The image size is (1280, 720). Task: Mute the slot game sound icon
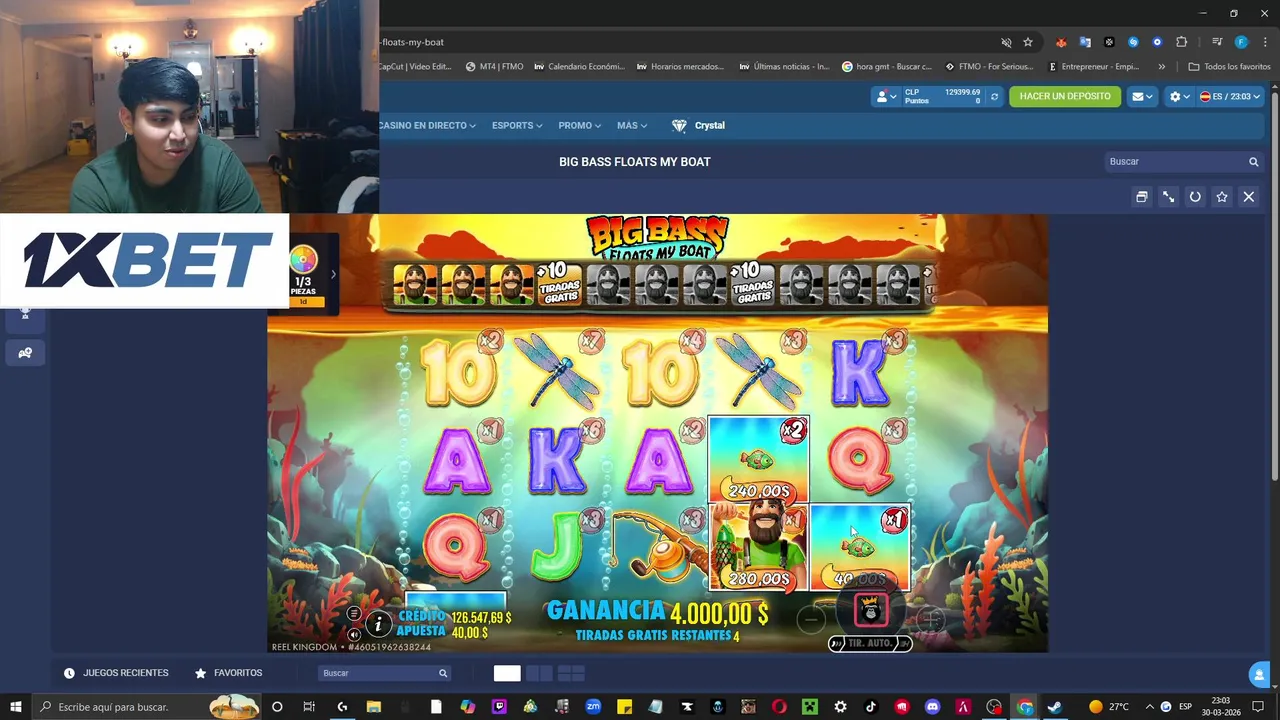(353, 634)
